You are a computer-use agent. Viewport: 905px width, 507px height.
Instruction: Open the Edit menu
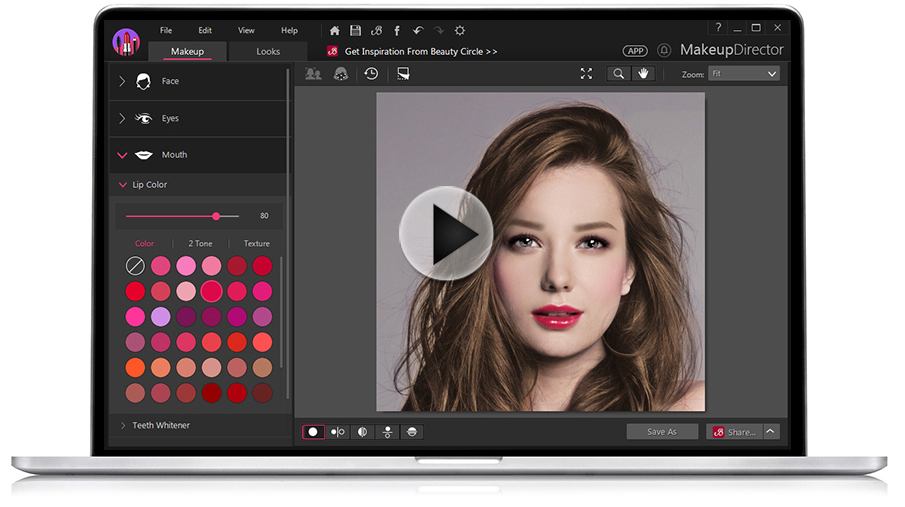point(205,31)
